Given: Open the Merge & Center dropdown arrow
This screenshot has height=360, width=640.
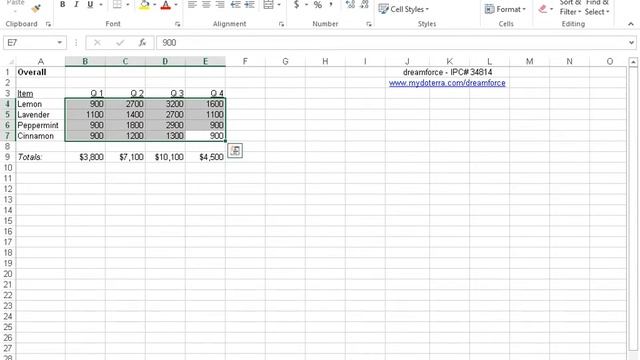Looking at the screenshot, I should [x=279, y=4].
